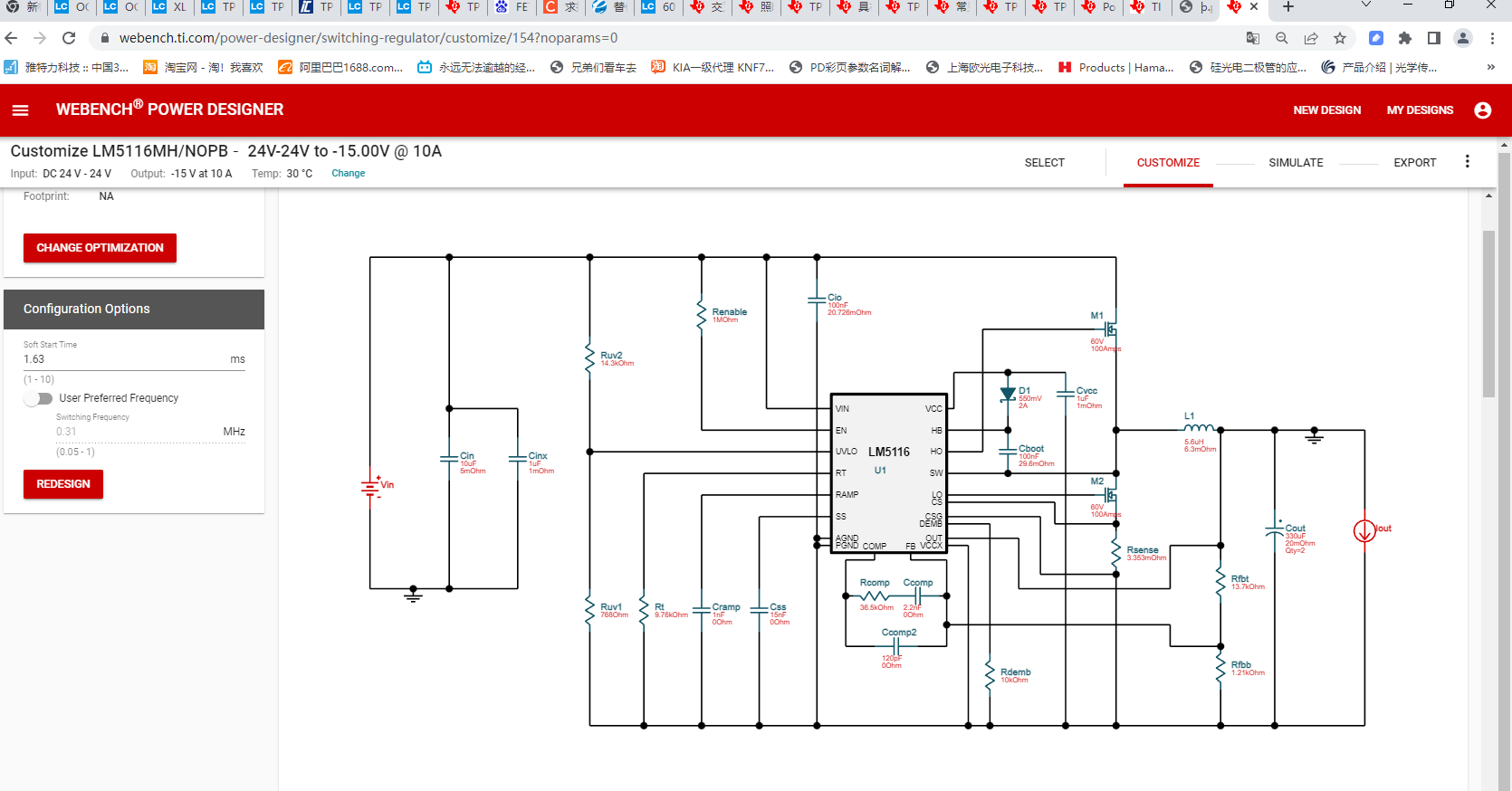Open the NEW DESIGN menu item
The width and height of the screenshot is (1512, 791).
click(1326, 110)
